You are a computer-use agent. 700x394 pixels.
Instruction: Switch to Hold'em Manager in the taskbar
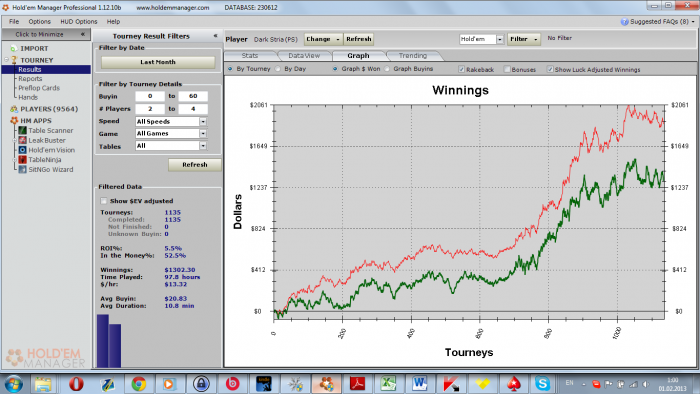point(326,384)
